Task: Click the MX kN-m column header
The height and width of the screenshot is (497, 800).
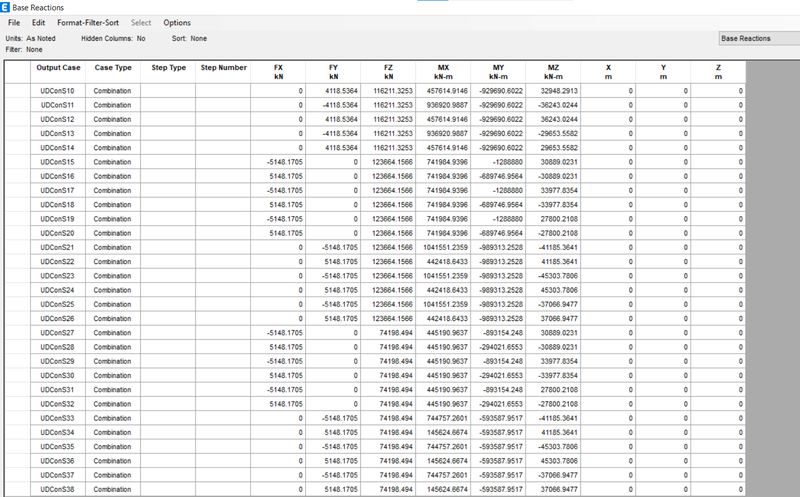Action: 443,72
